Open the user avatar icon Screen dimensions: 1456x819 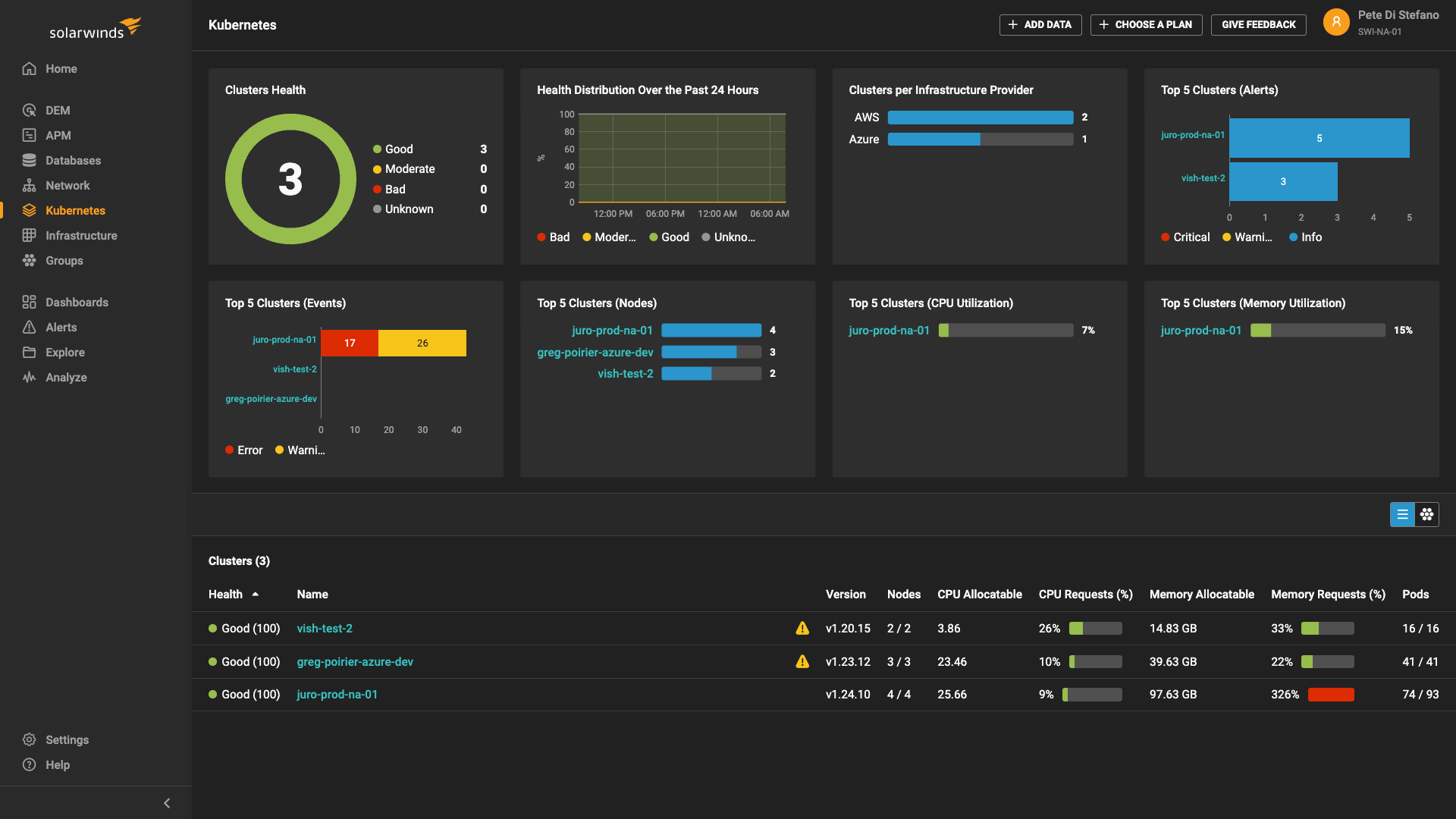[x=1336, y=23]
